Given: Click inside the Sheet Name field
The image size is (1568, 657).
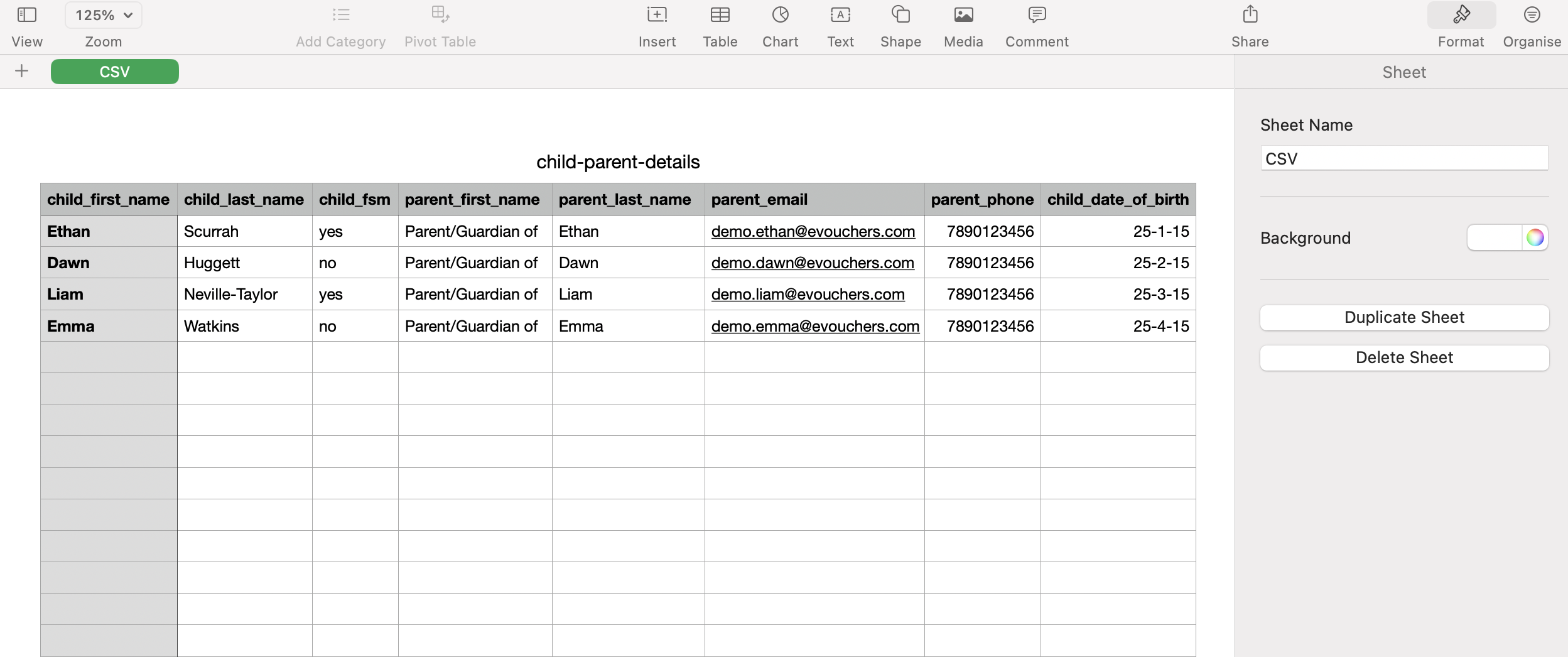Looking at the screenshot, I should click(1403, 158).
